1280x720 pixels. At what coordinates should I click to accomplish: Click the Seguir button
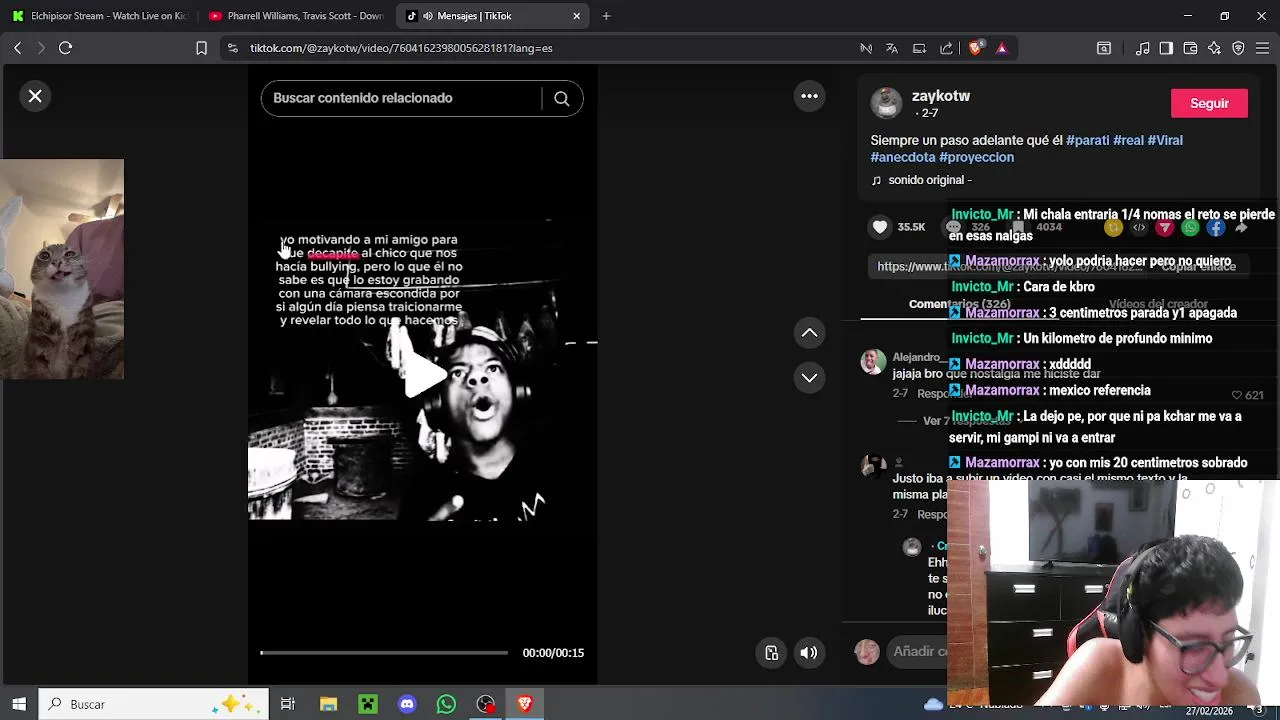point(1209,103)
